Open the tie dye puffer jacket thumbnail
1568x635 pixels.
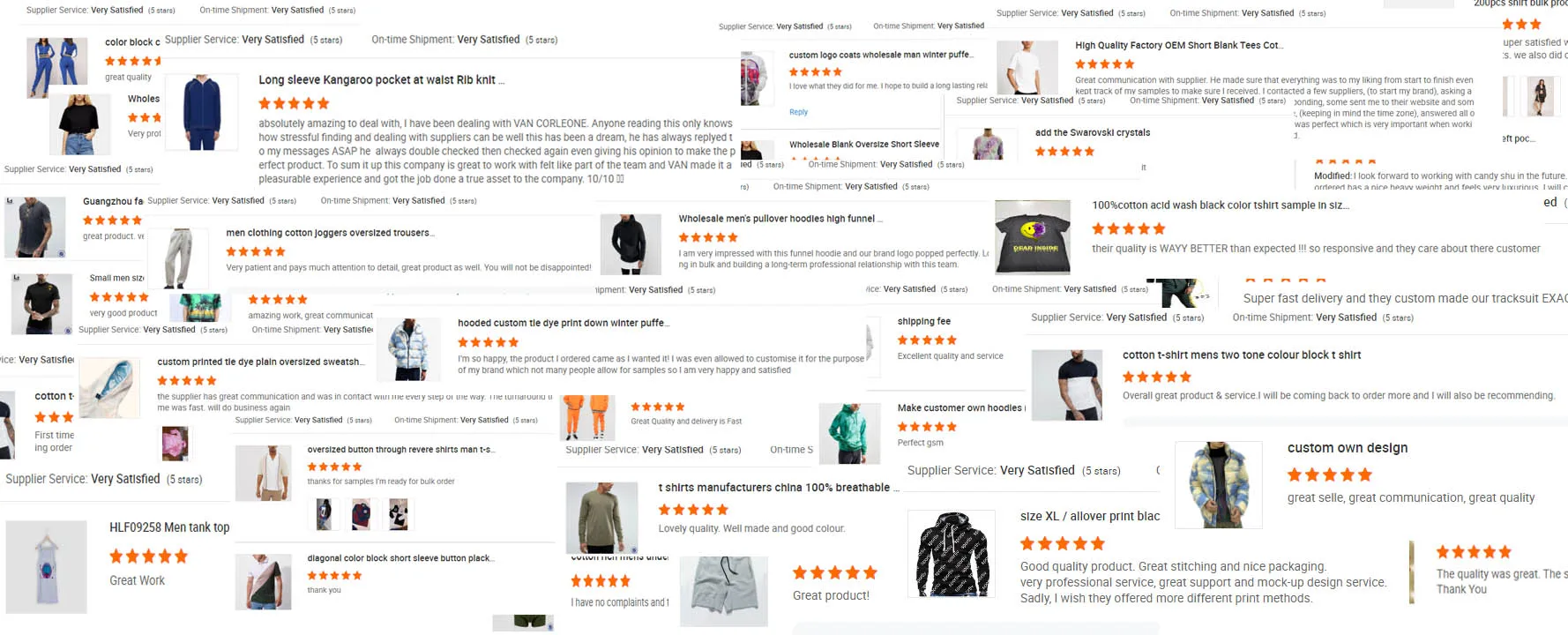click(x=408, y=349)
